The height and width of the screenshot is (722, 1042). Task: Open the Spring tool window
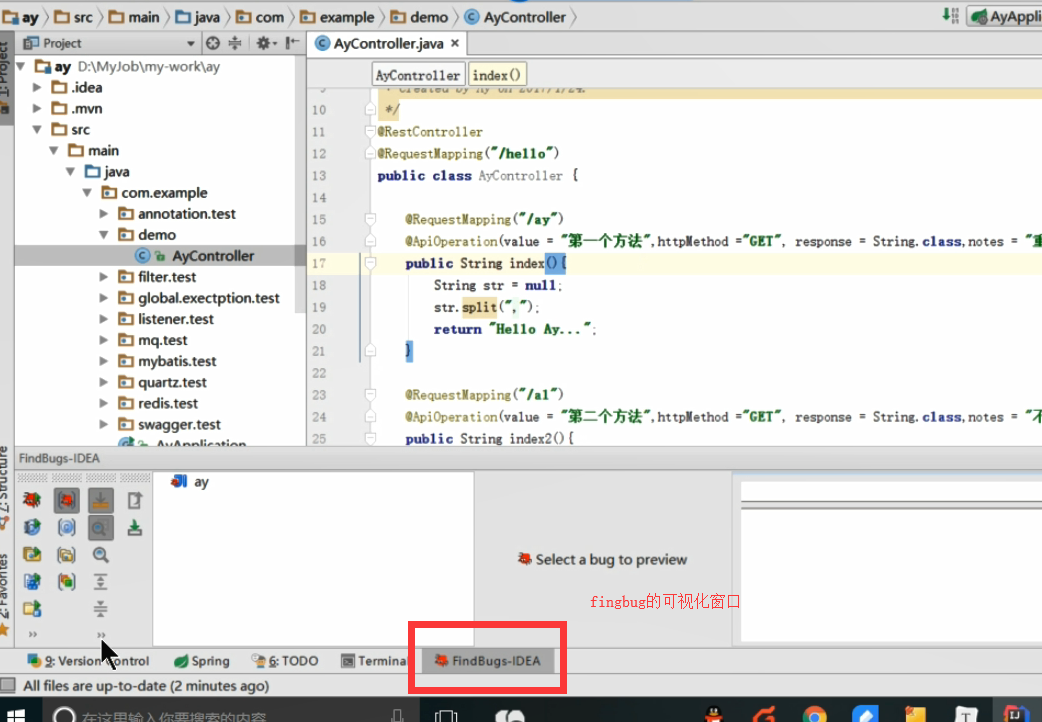pos(201,661)
